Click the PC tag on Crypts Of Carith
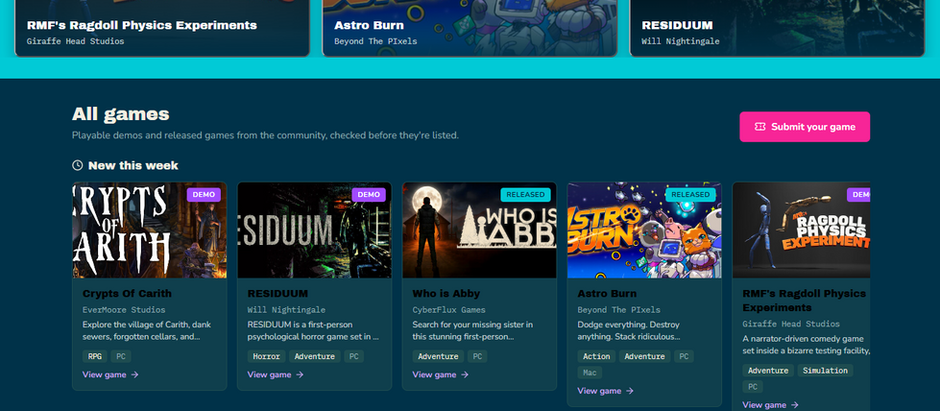This screenshot has height=411, width=940. tap(121, 356)
